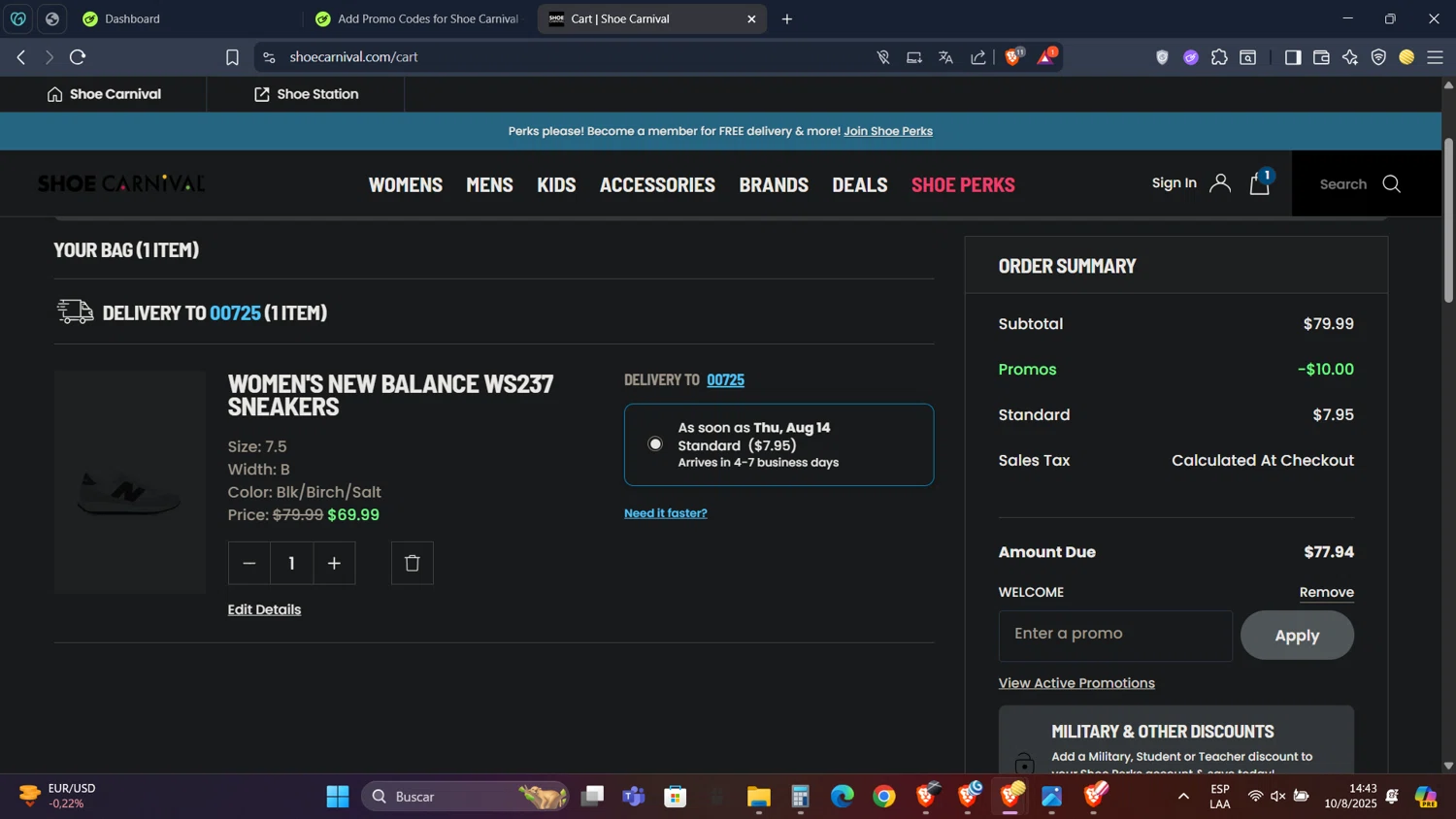Viewport: 1456px width, 819px height.
Task: Open the Windows Start menu
Action: pyautogui.click(x=338, y=797)
